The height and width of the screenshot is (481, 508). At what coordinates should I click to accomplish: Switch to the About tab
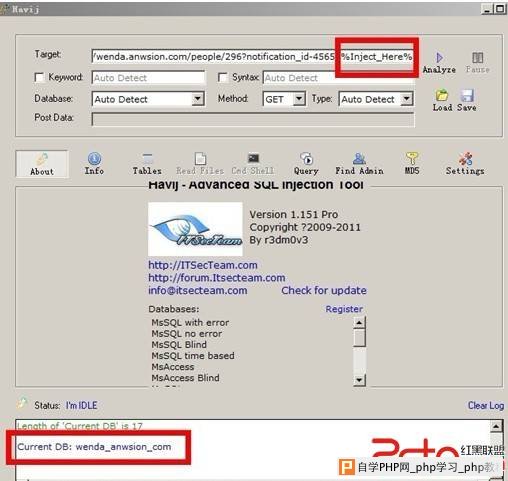point(42,164)
